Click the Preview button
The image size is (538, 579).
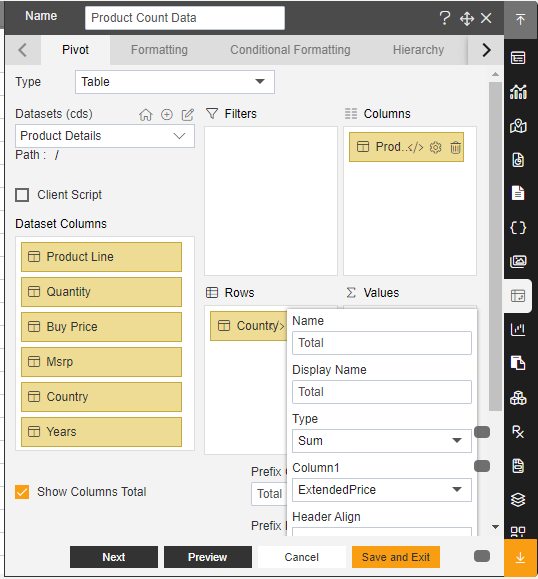[208, 557]
